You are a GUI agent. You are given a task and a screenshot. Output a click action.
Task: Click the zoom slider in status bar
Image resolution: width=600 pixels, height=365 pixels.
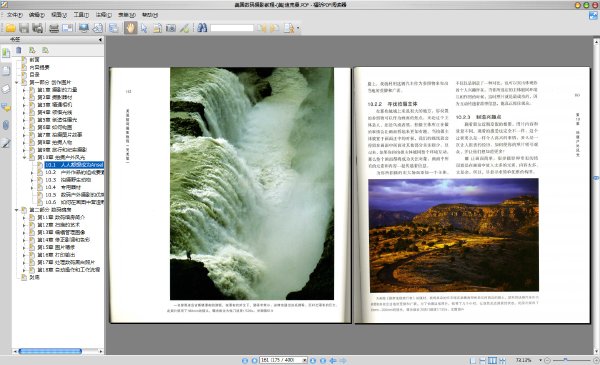tap(571, 360)
